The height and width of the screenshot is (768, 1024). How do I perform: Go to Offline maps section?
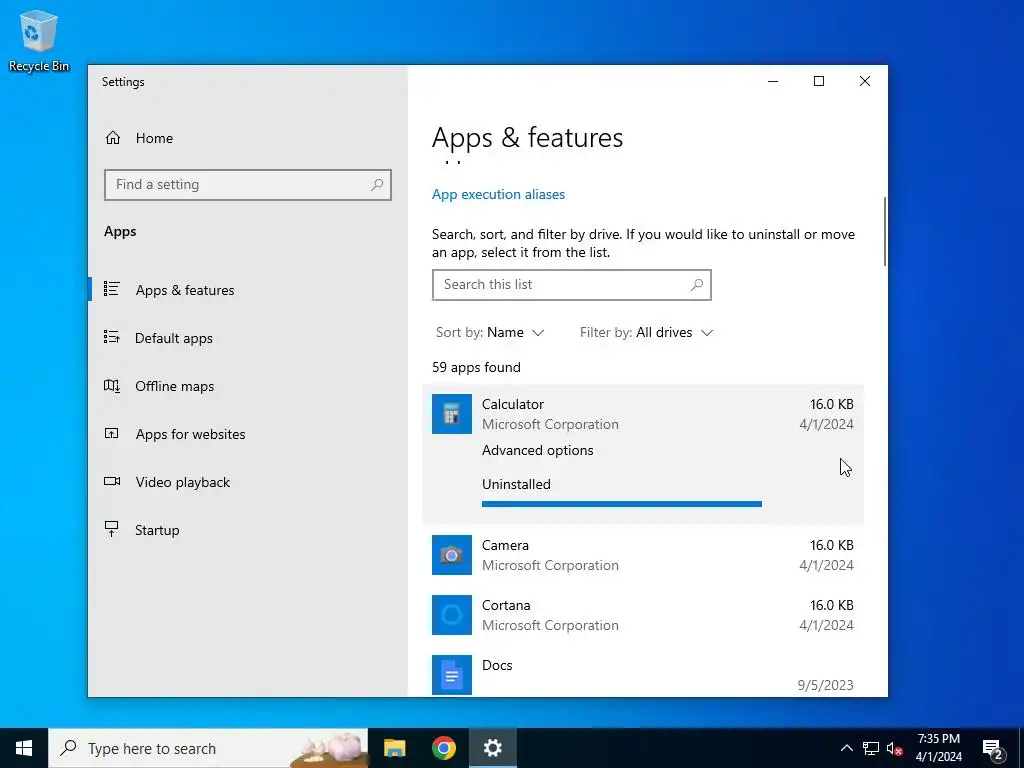coord(248,386)
